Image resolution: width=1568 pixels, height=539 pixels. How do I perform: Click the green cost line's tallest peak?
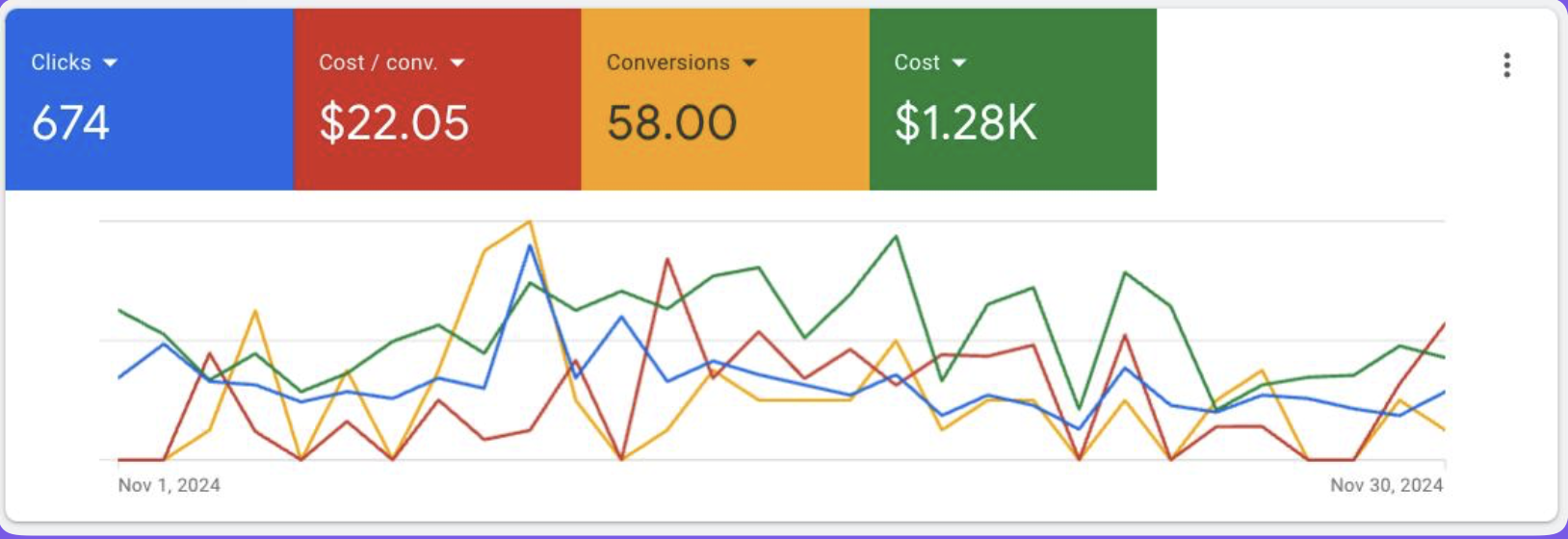click(x=897, y=236)
